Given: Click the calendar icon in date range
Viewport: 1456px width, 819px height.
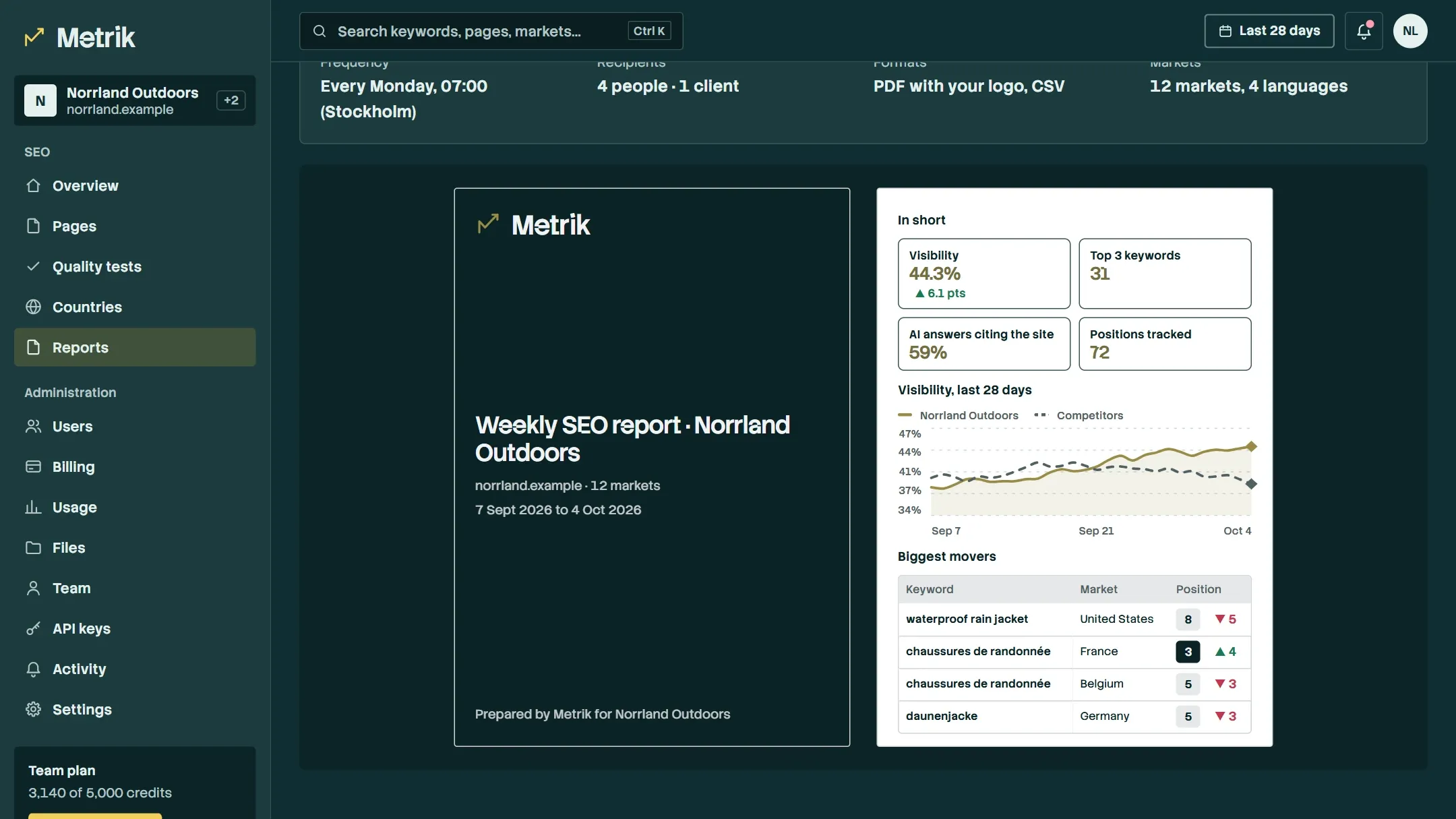Looking at the screenshot, I should [x=1225, y=31].
